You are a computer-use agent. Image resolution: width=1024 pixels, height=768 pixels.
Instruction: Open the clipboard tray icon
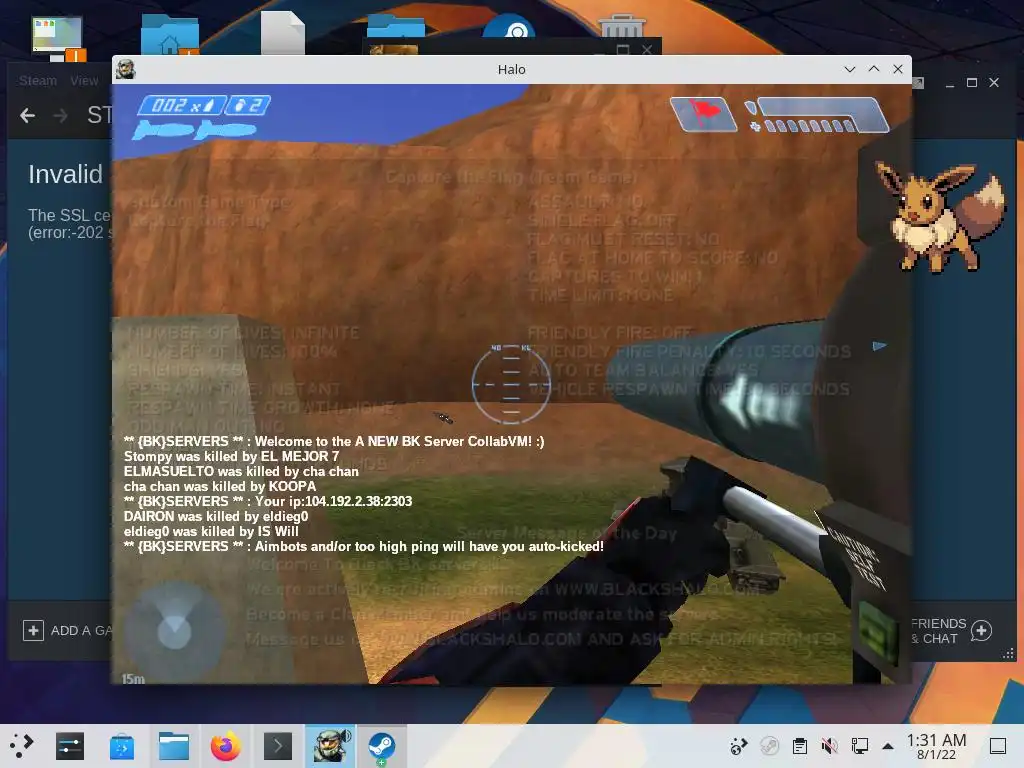coord(799,746)
